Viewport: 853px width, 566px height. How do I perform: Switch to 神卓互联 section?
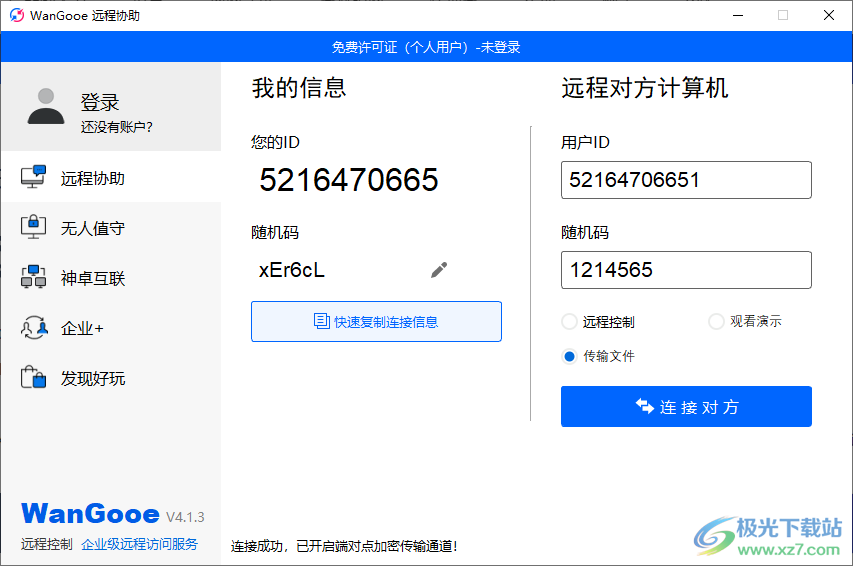(x=111, y=278)
